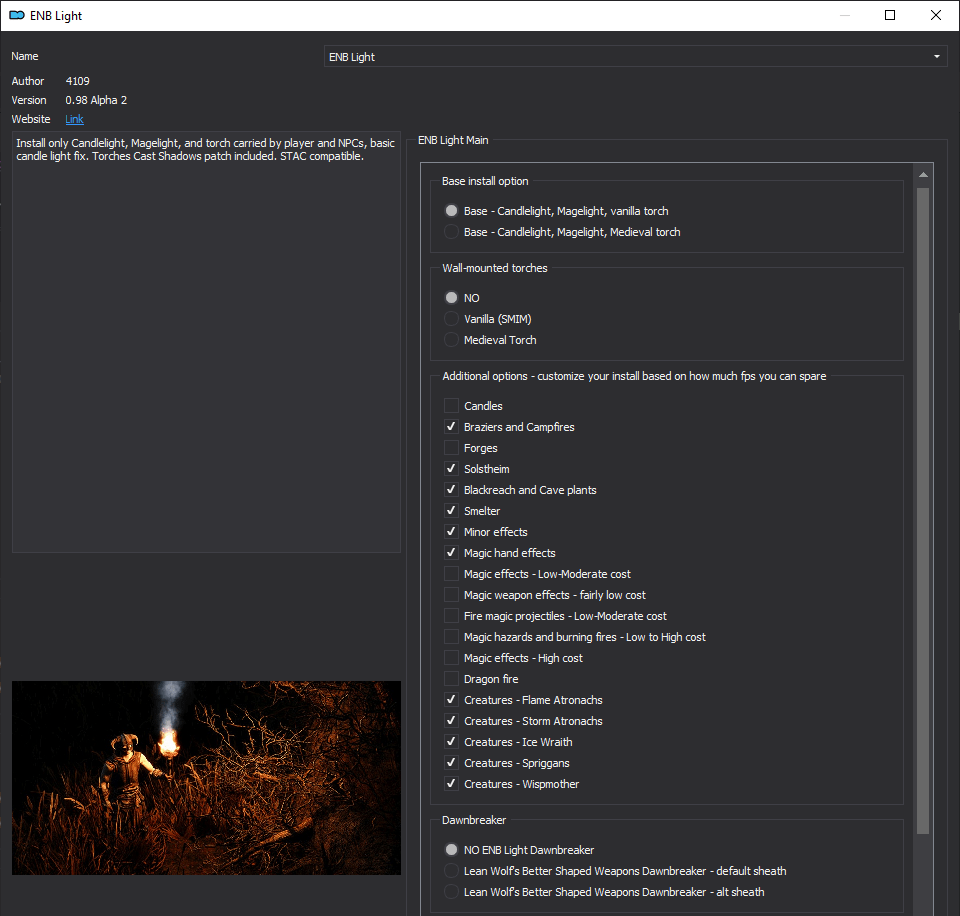This screenshot has width=960, height=916.
Task: Enable Magic effects - High cost
Action: (x=451, y=657)
